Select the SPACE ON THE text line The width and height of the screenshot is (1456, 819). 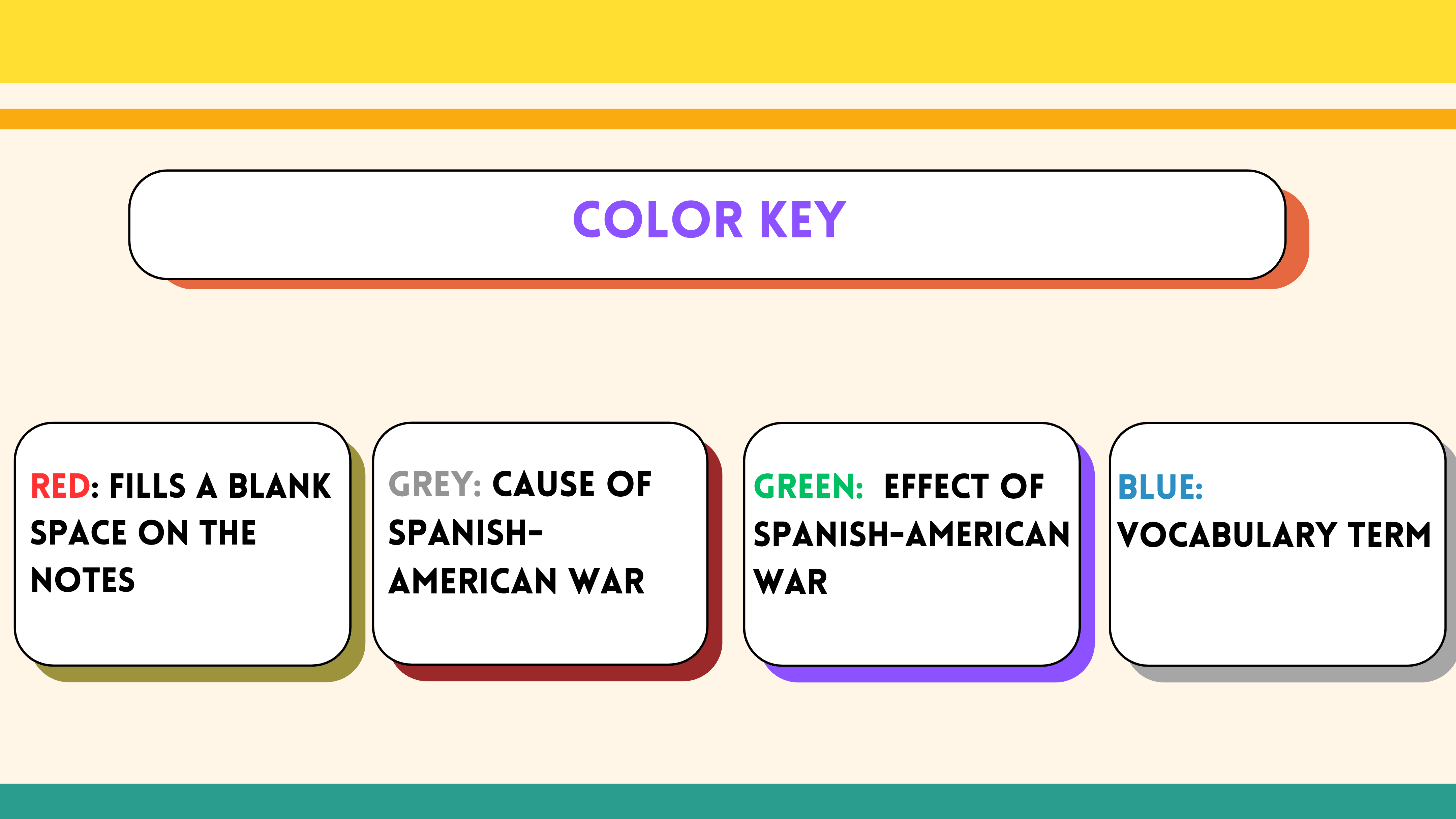click(x=144, y=533)
